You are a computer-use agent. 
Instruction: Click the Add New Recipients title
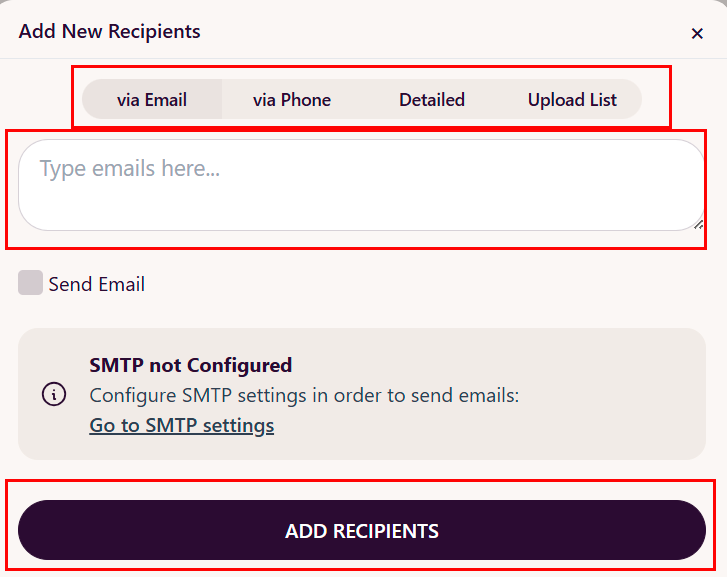110,31
